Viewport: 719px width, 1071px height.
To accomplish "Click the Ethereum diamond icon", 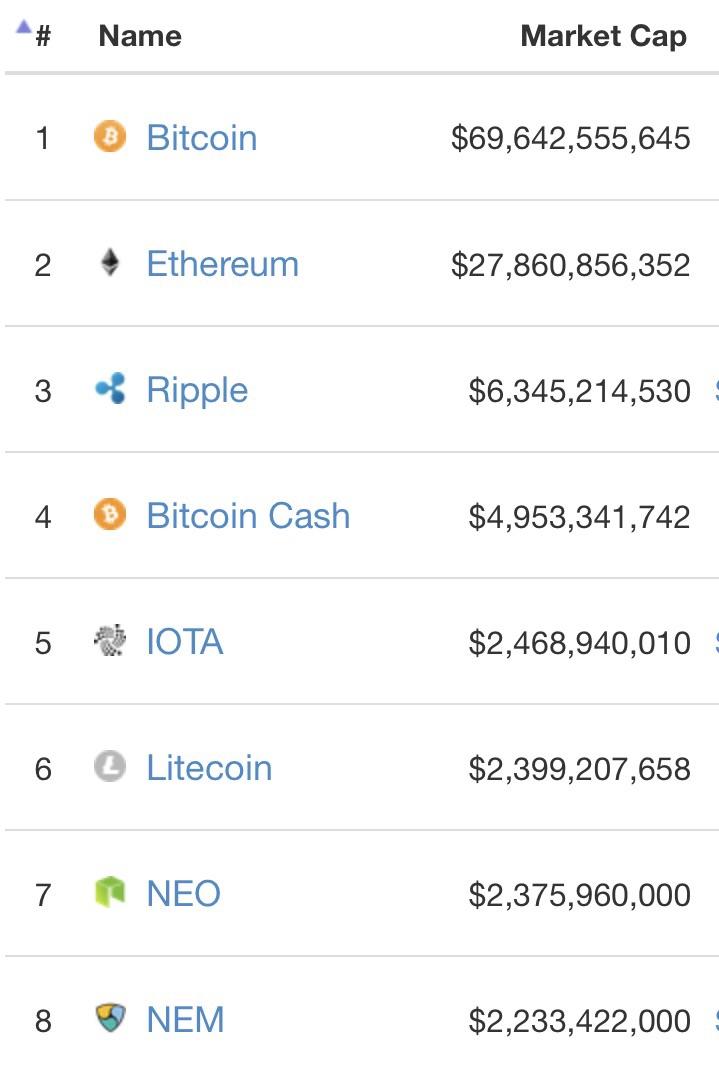I will (112, 263).
